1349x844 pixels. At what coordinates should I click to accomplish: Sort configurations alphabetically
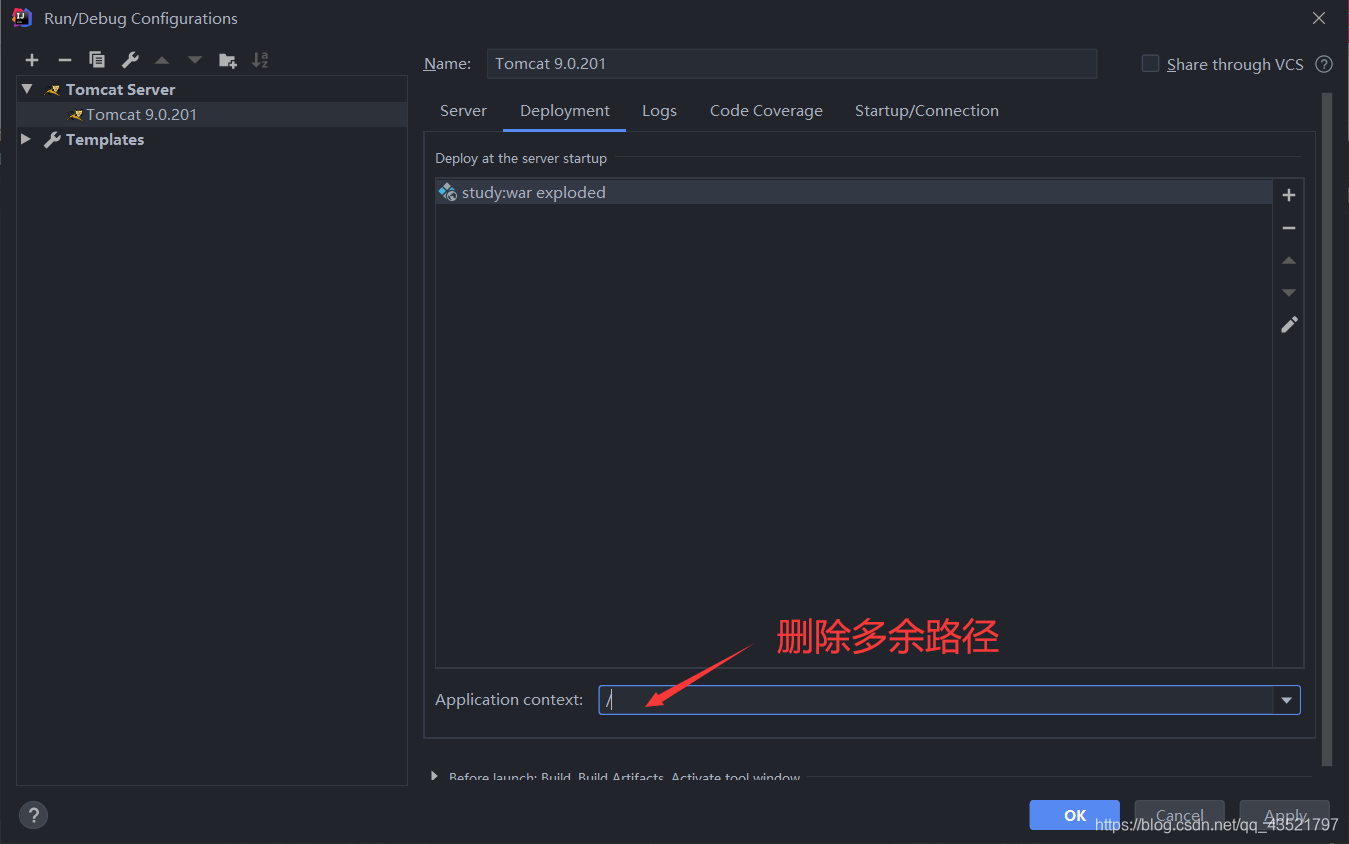click(260, 60)
